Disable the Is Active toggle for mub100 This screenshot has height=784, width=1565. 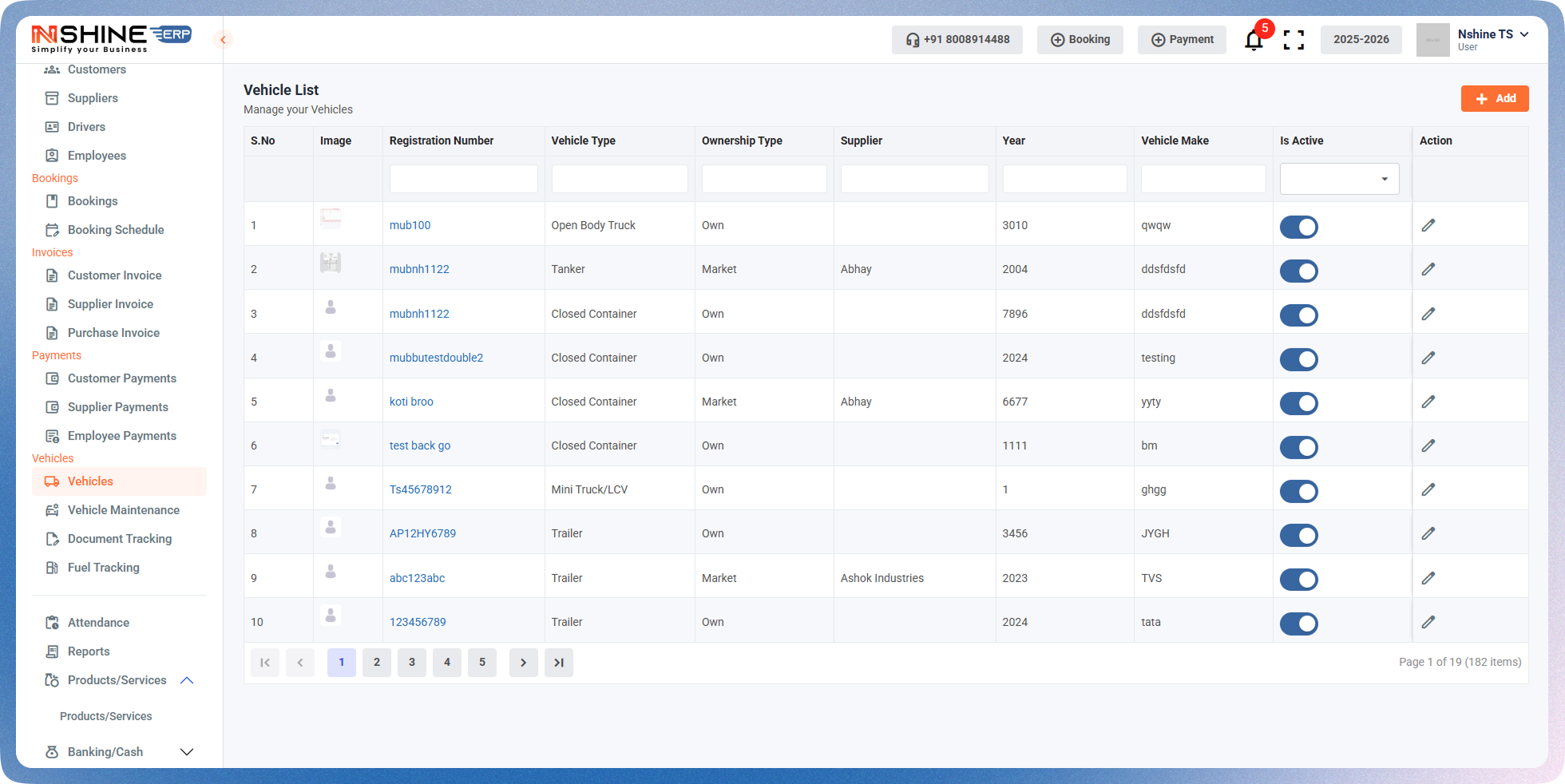tap(1299, 227)
